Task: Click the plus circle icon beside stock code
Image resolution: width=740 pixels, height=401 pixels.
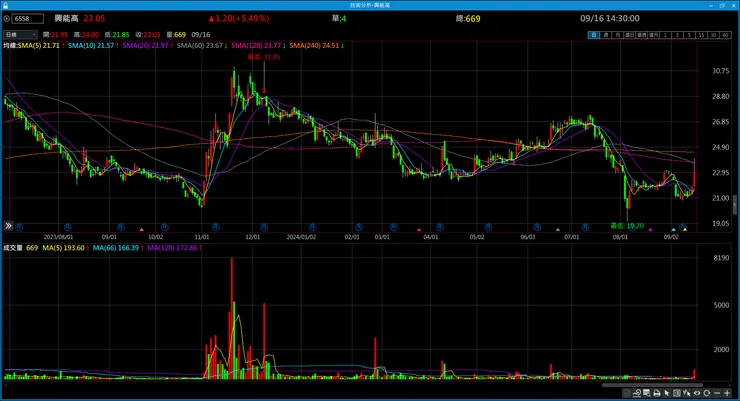Action: [x=7, y=19]
